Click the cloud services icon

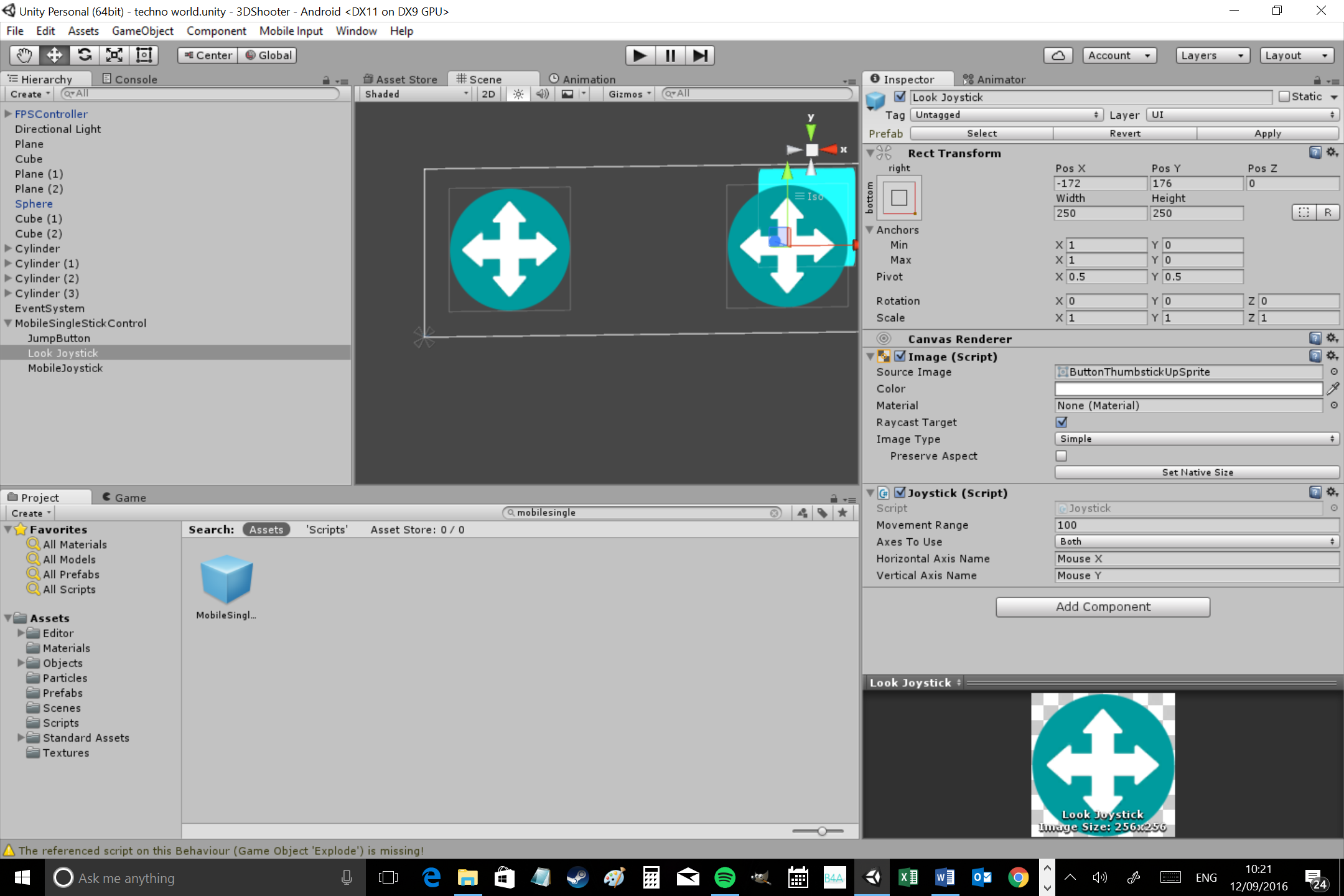1058,55
